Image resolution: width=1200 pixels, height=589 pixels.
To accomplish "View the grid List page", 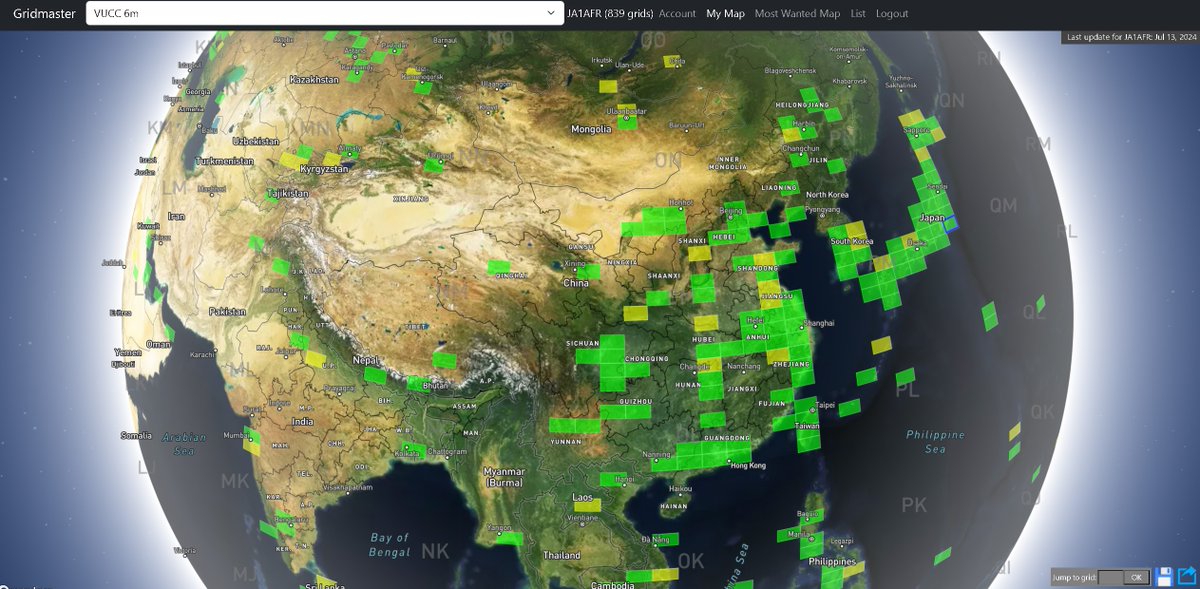I will [857, 13].
